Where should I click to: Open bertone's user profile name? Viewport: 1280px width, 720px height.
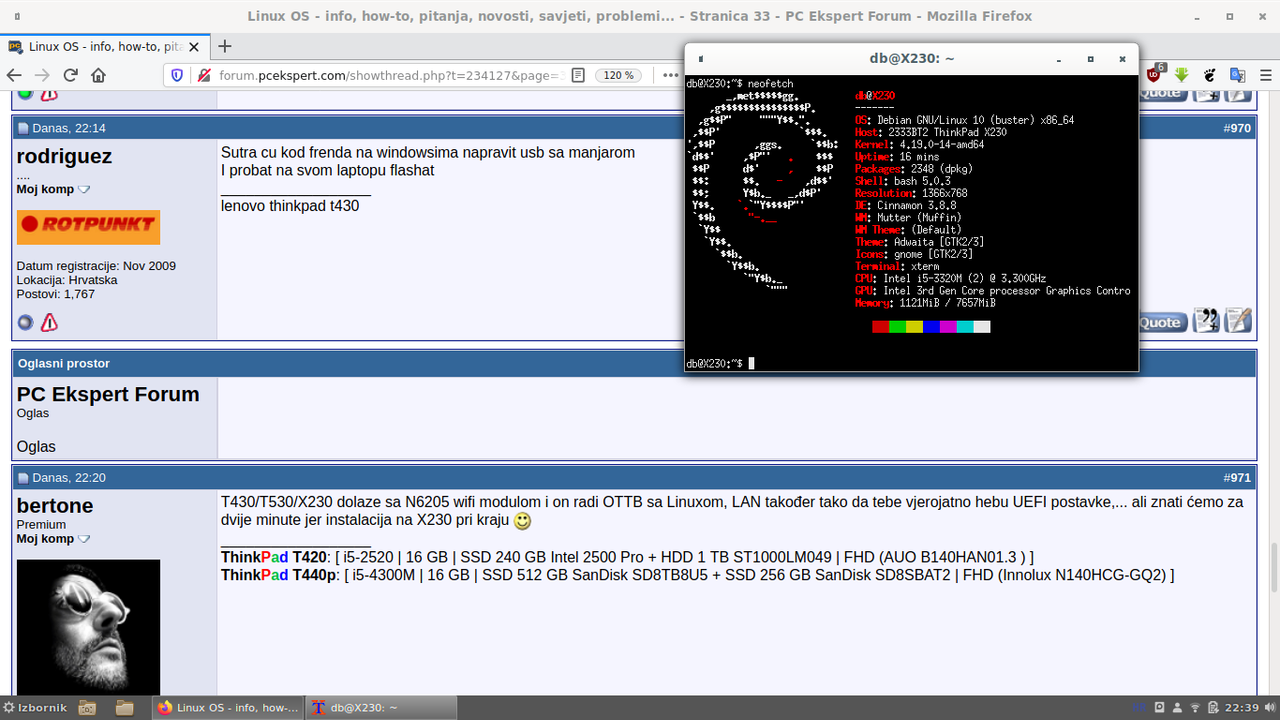pos(55,506)
